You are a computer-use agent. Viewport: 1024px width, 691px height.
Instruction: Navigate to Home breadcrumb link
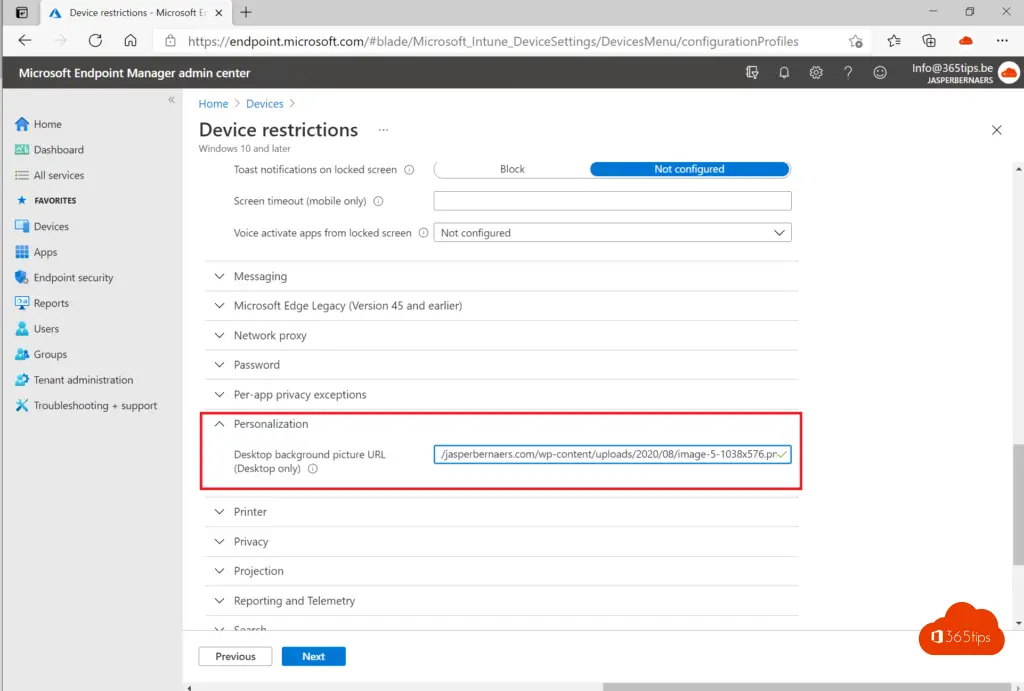click(x=214, y=104)
